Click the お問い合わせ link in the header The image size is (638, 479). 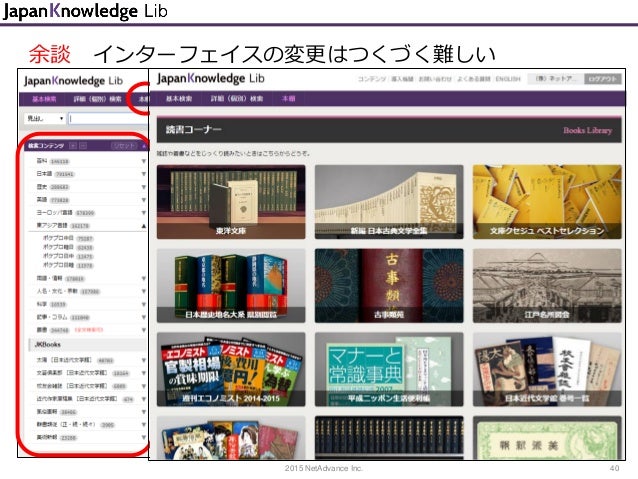[435, 79]
